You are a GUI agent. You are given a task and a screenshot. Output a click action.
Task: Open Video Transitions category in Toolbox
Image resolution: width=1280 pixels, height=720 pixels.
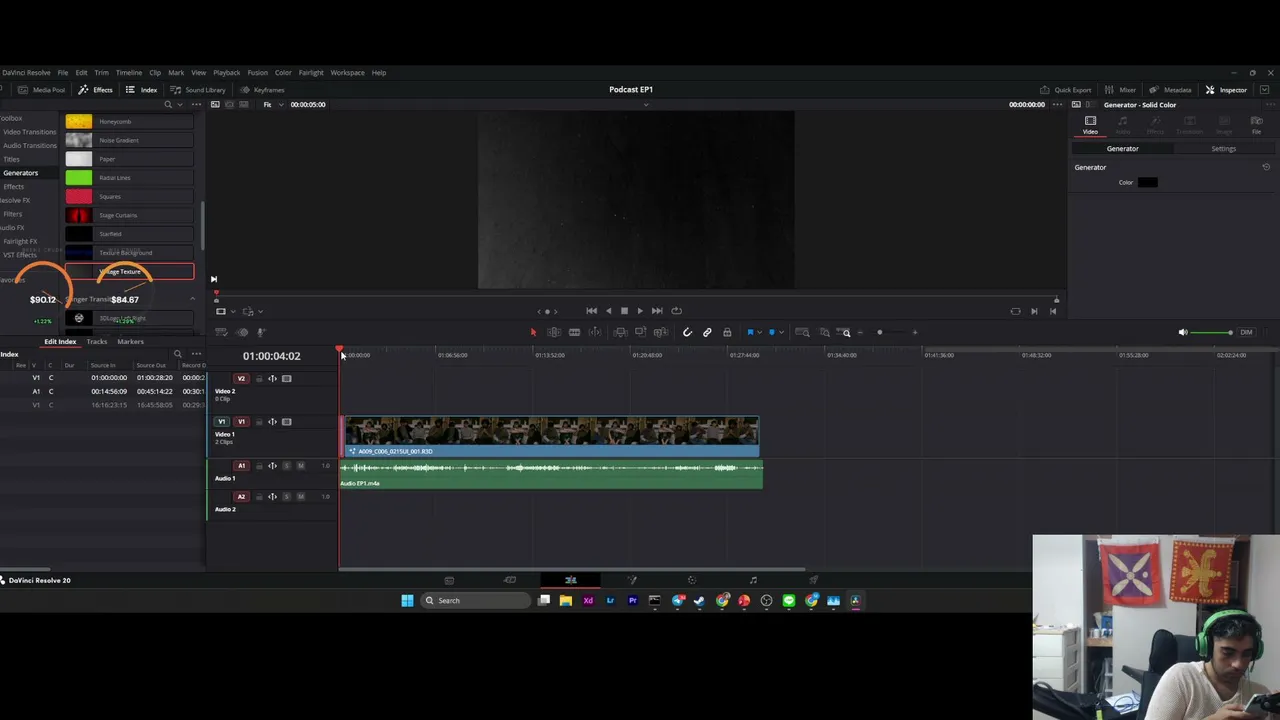tap(29, 132)
